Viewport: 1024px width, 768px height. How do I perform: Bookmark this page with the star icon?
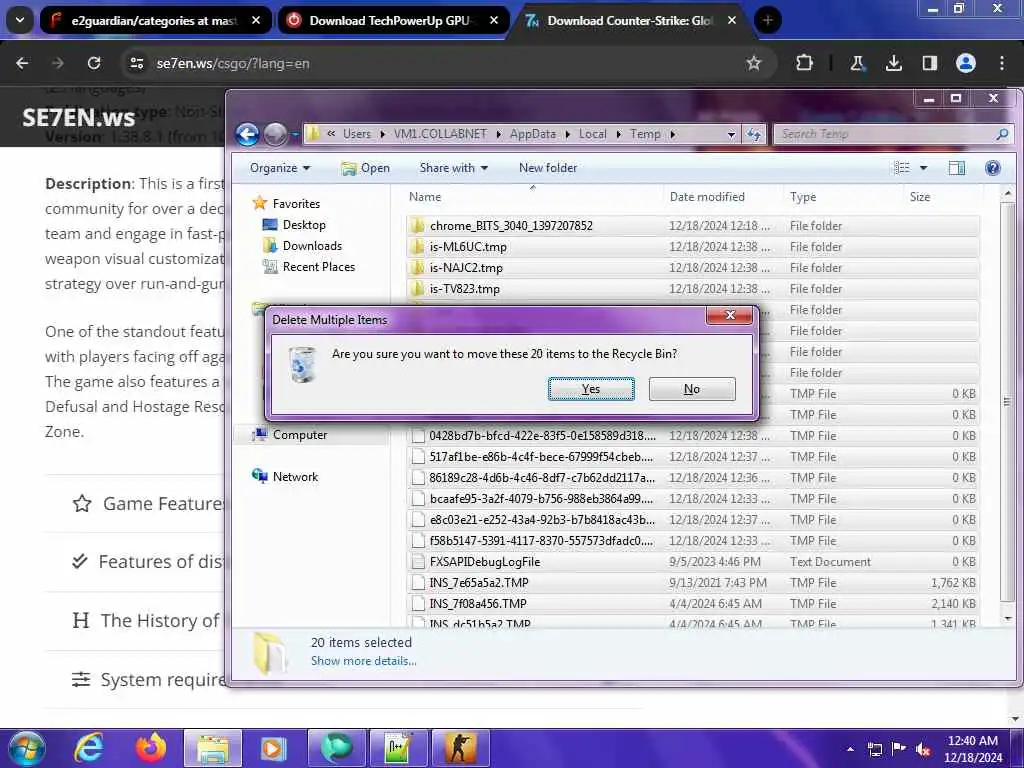click(754, 63)
